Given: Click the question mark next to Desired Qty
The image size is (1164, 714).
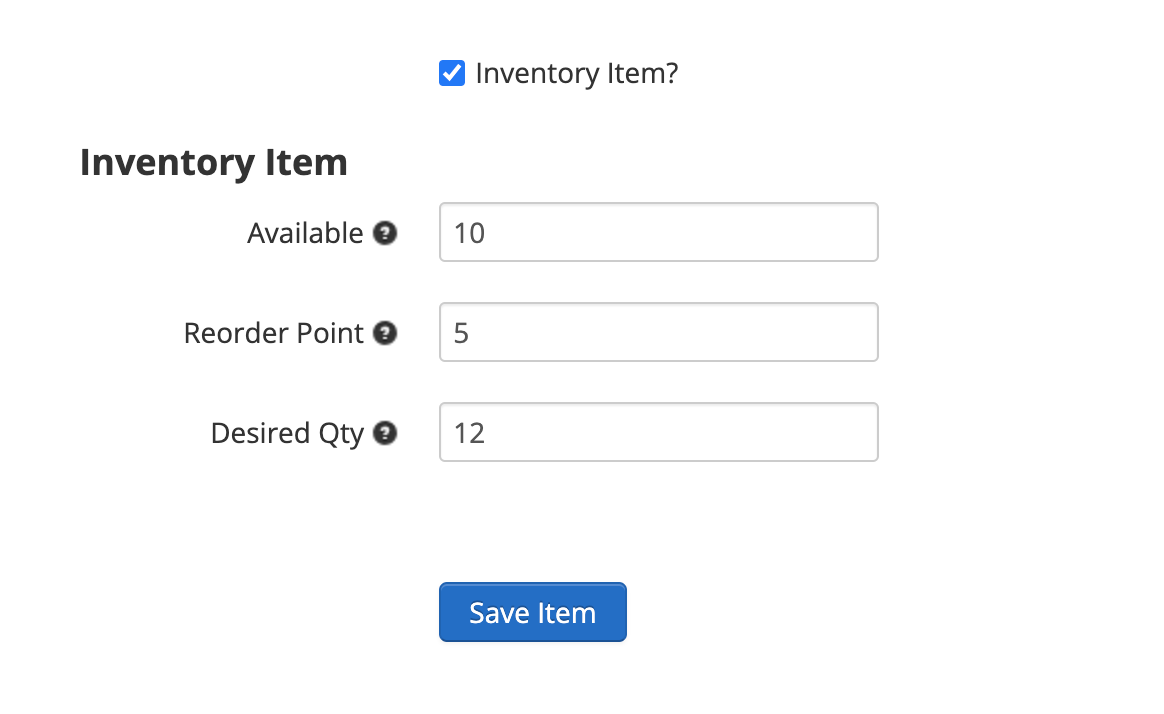Looking at the screenshot, I should click(x=385, y=433).
